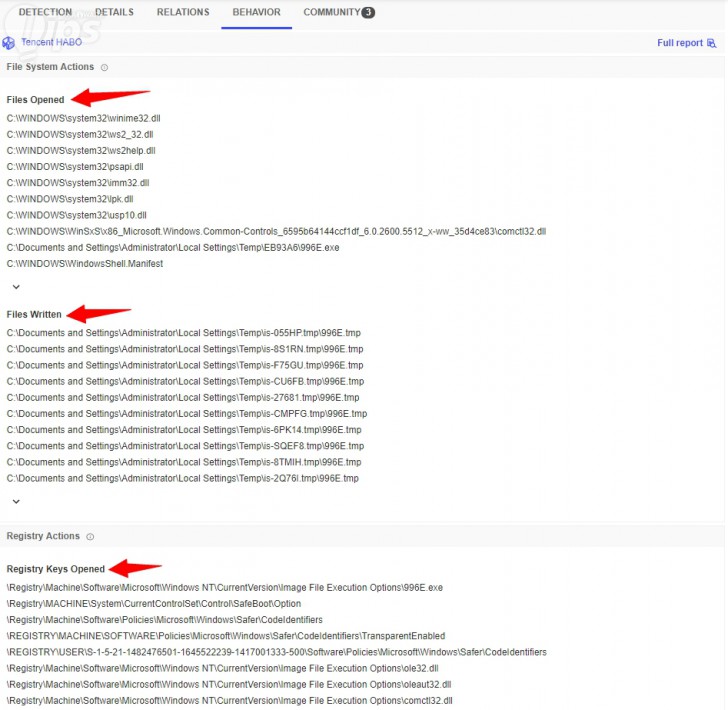Select the imm32.dll file path
Screen dimensions: 728x710
coord(78,183)
